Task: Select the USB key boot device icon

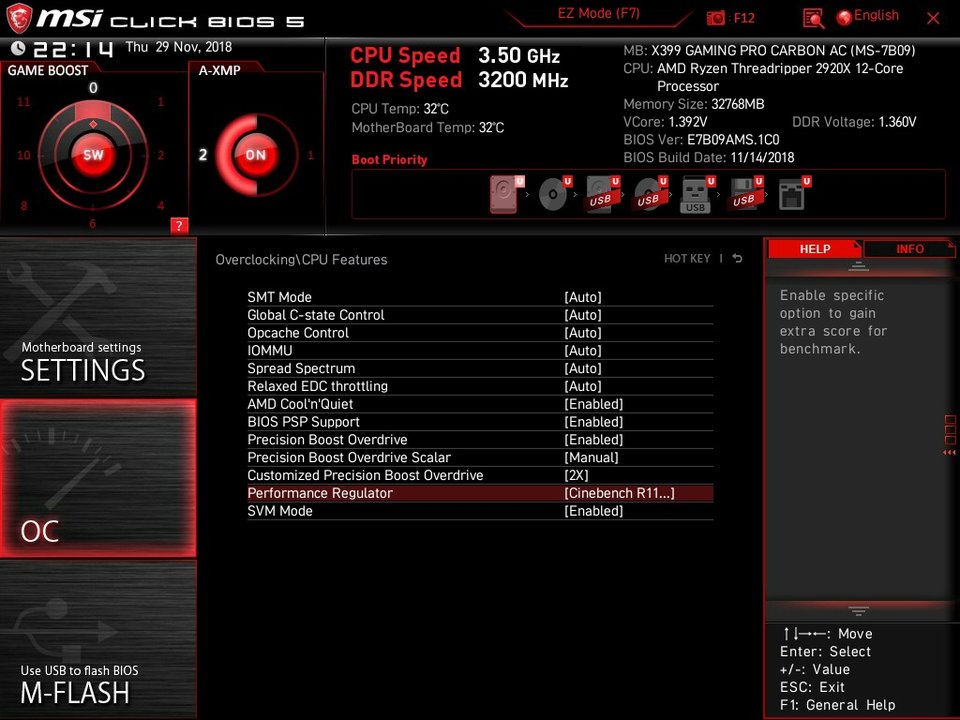Action: point(697,195)
